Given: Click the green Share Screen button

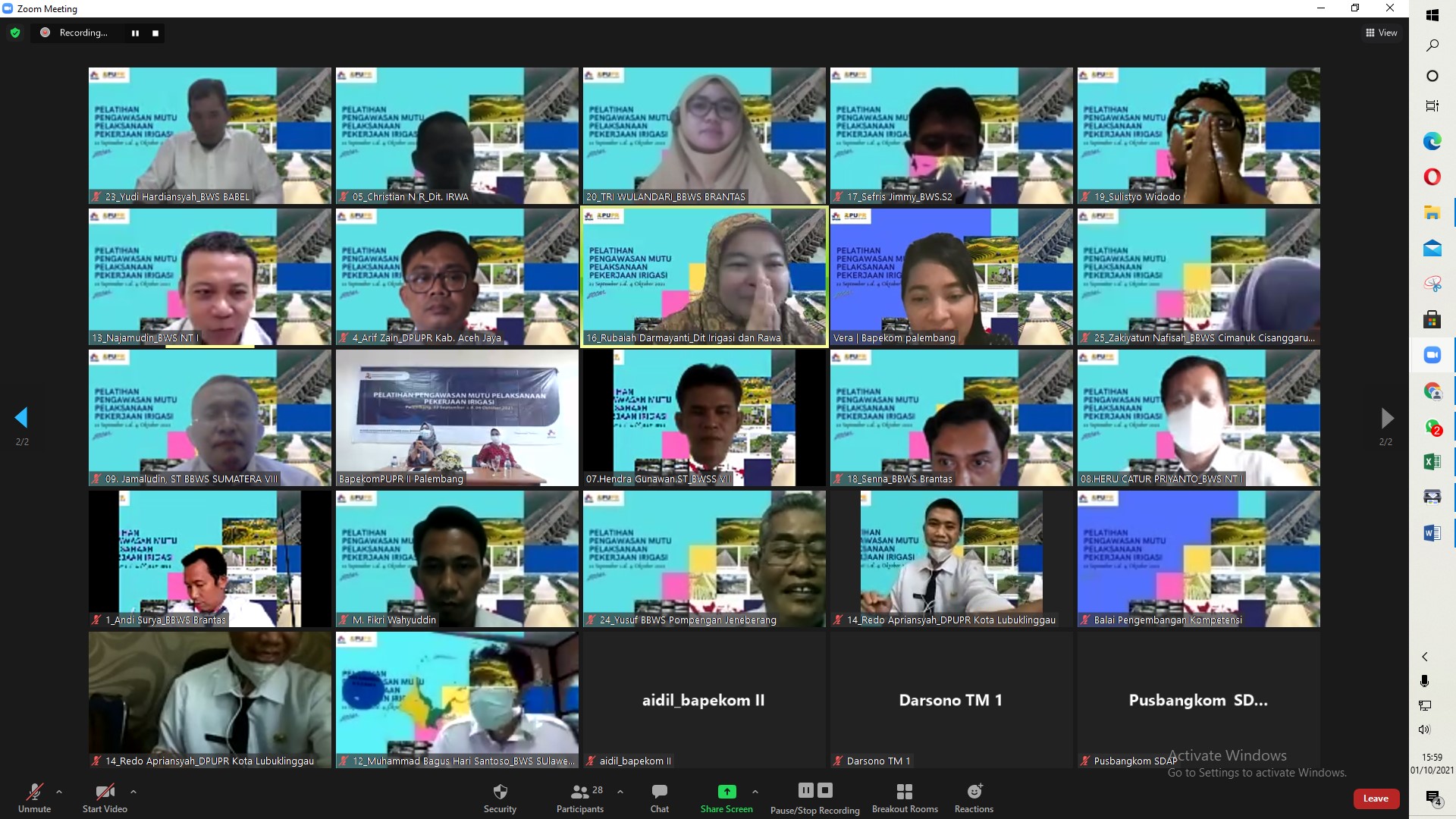Looking at the screenshot, I should click(x=726, y=798).
